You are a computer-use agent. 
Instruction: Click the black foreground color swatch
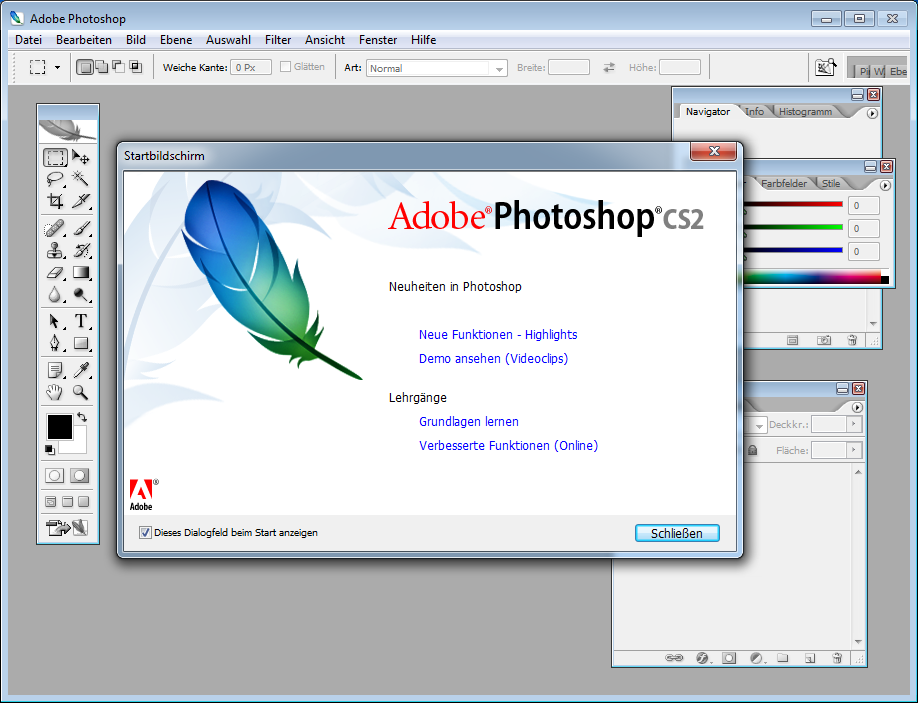[x=60, y=427]
